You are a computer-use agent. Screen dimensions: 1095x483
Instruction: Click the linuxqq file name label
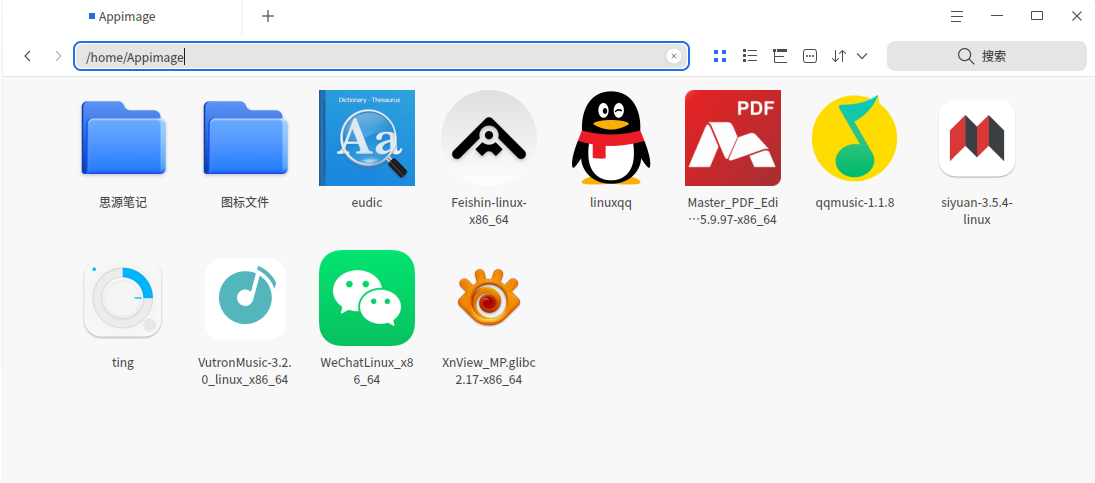[x=611, y=203]
